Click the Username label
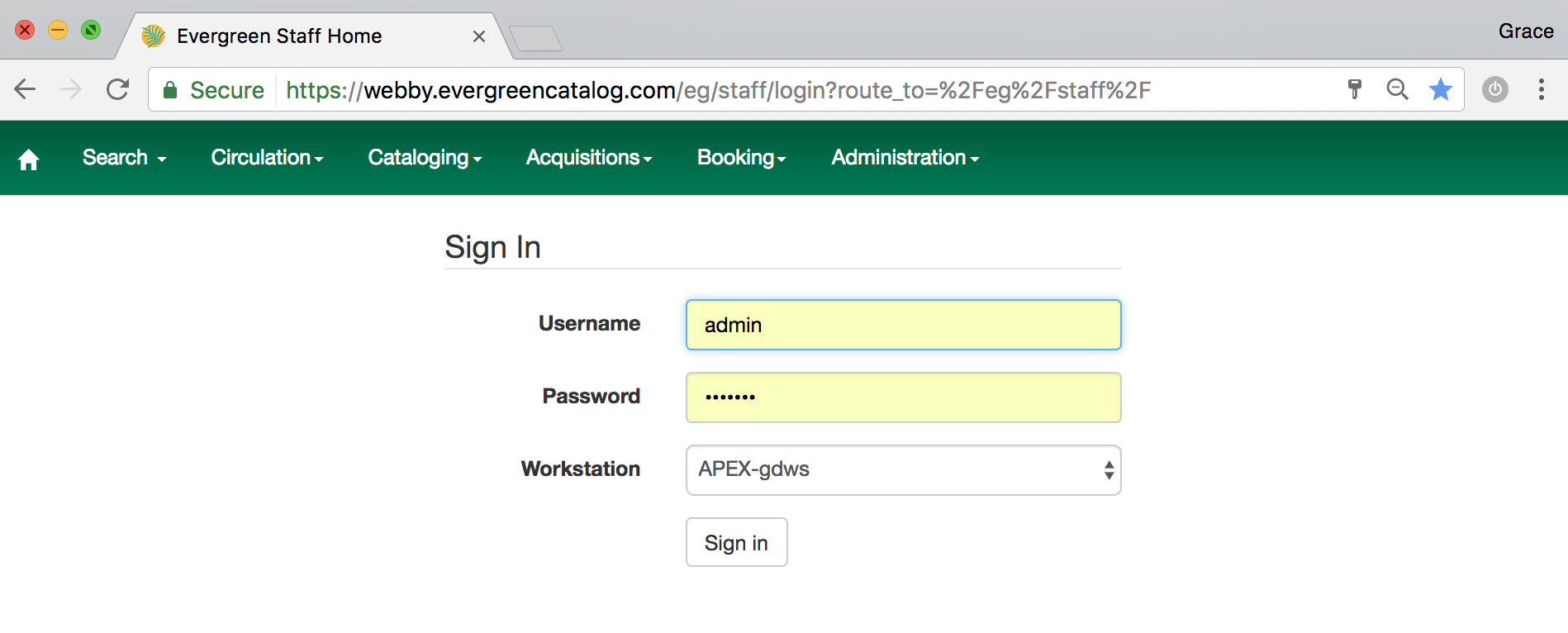Viewport: 1568px width, 633px height. coord(589,324)
